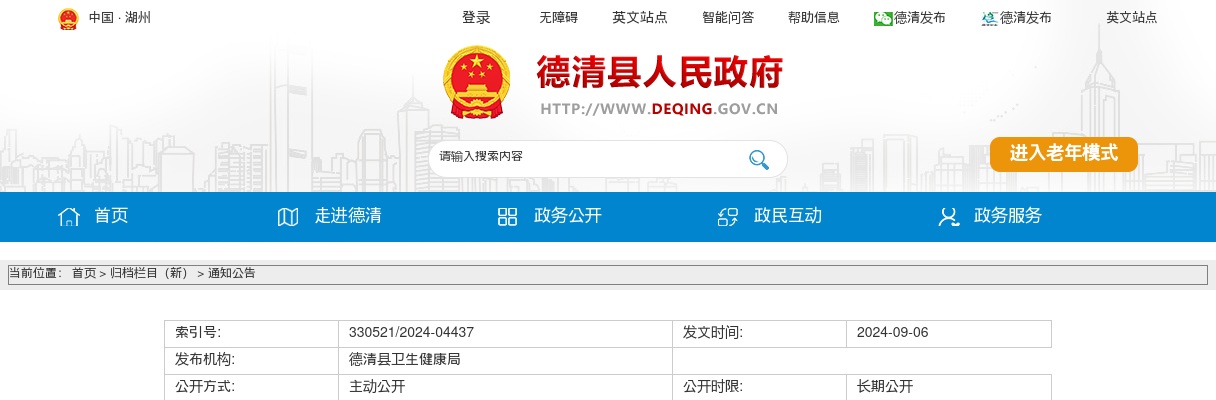Viewport: 1216px width, 400px height.
Task: Click the WeChat icon for 德清发布
Action: [x=883, y=18]
